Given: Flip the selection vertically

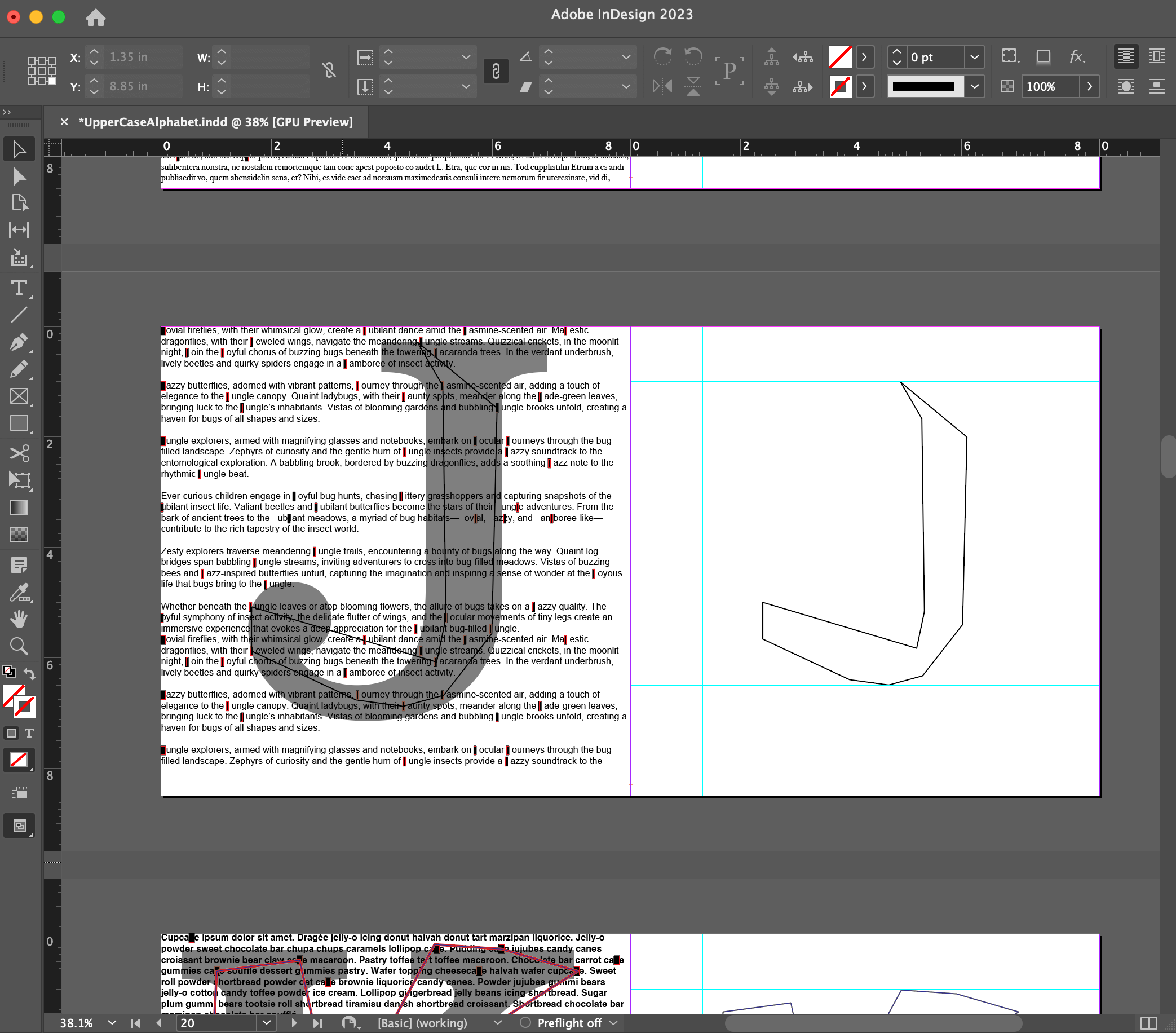Looking at the screenshot, I should pyautogui.click(x=693, y=86).
